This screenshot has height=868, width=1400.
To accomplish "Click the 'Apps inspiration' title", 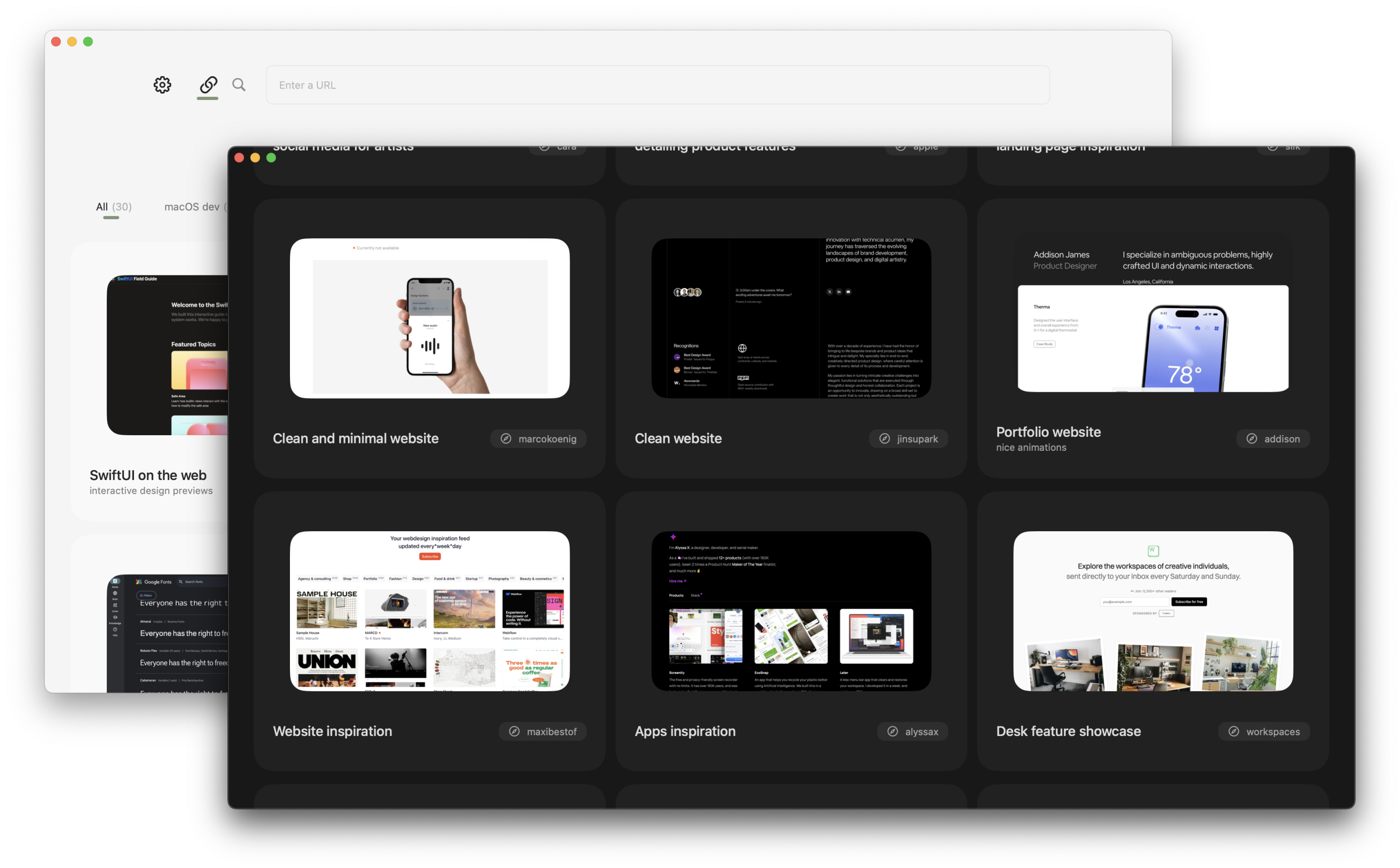I will click(x=685, y=732).
